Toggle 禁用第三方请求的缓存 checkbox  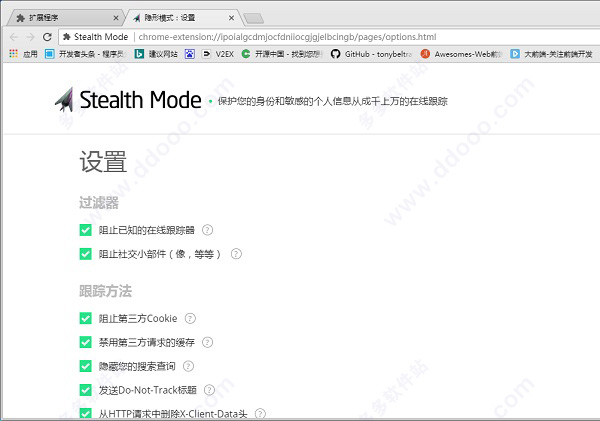(x=85, y=342)
